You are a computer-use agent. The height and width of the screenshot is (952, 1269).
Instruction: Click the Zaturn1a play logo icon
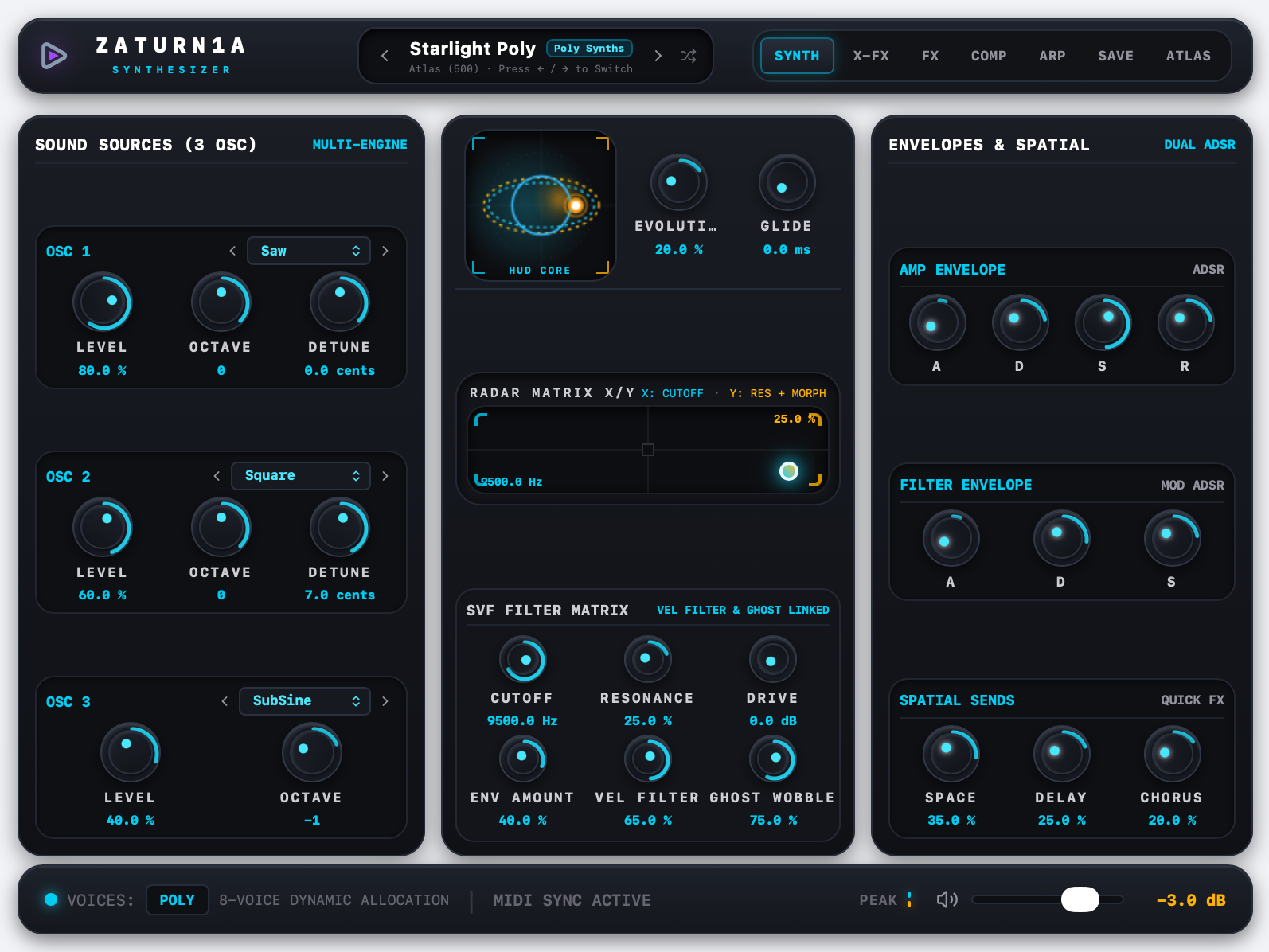[x=54, y=56]
